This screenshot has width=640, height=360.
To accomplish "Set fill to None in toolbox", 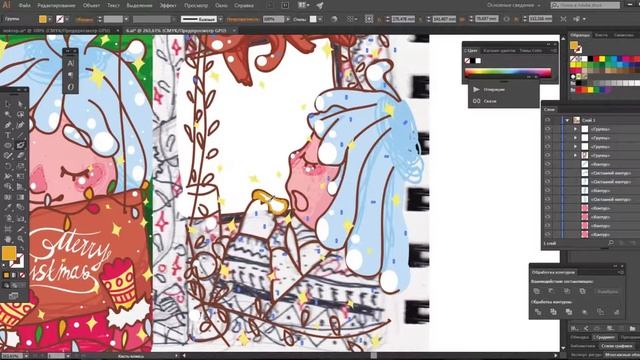I will pos(22,276).
